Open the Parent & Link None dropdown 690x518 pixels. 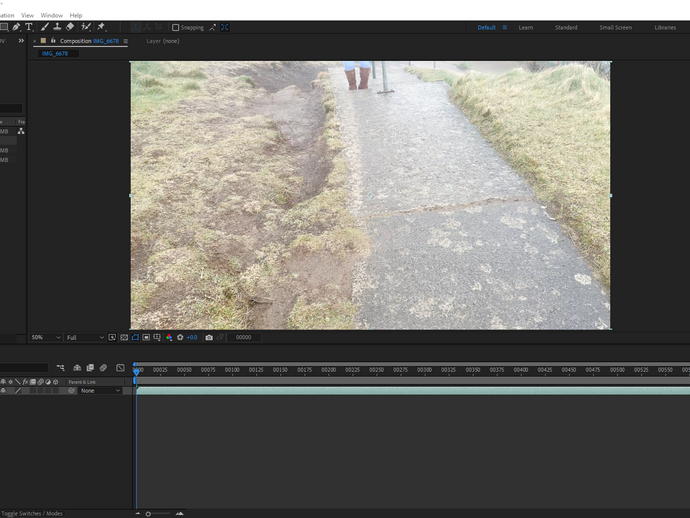[100, 390]
